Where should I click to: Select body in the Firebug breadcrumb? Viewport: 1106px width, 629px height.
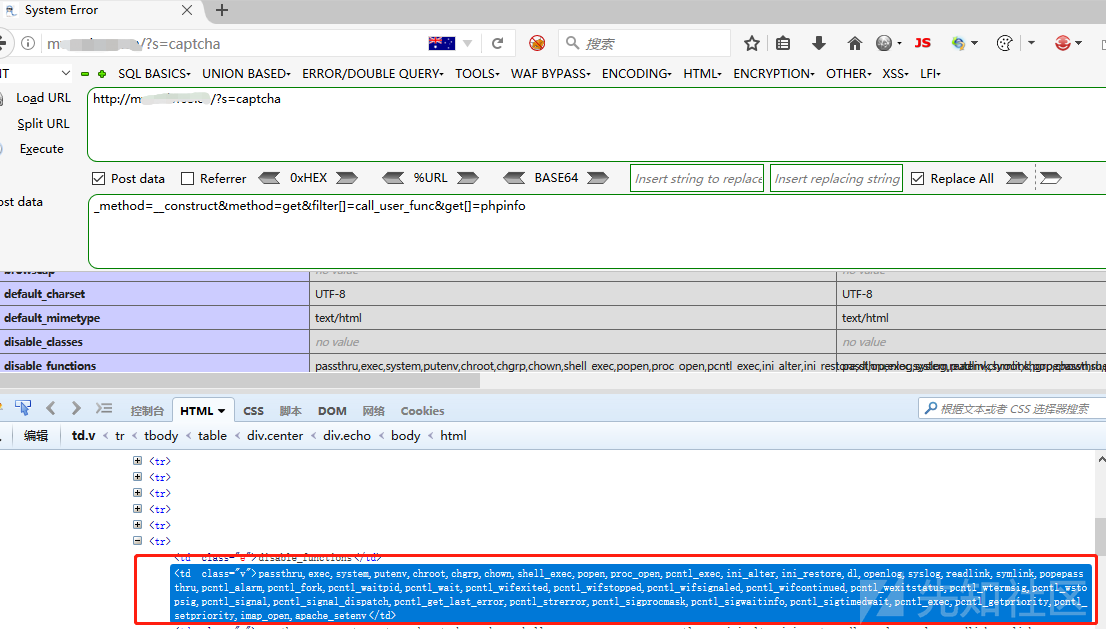tap(406, 436)
